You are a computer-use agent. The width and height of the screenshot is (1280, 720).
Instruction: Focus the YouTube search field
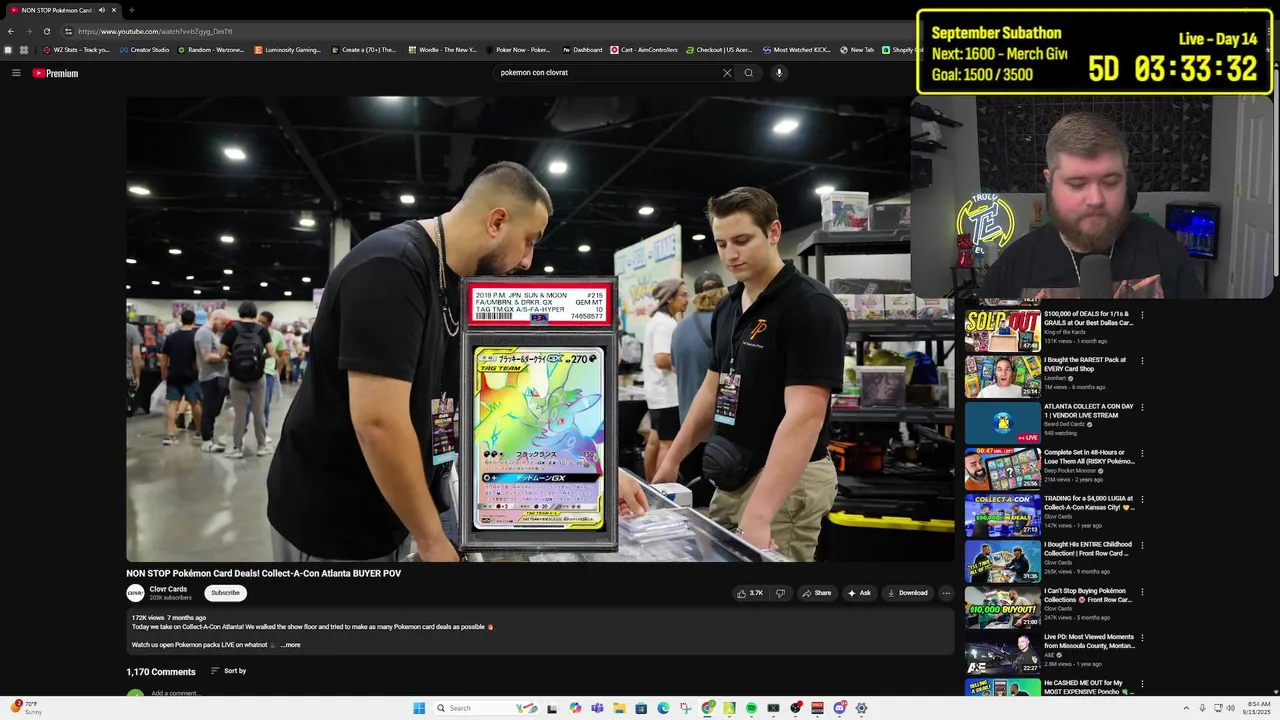[608, 73]
